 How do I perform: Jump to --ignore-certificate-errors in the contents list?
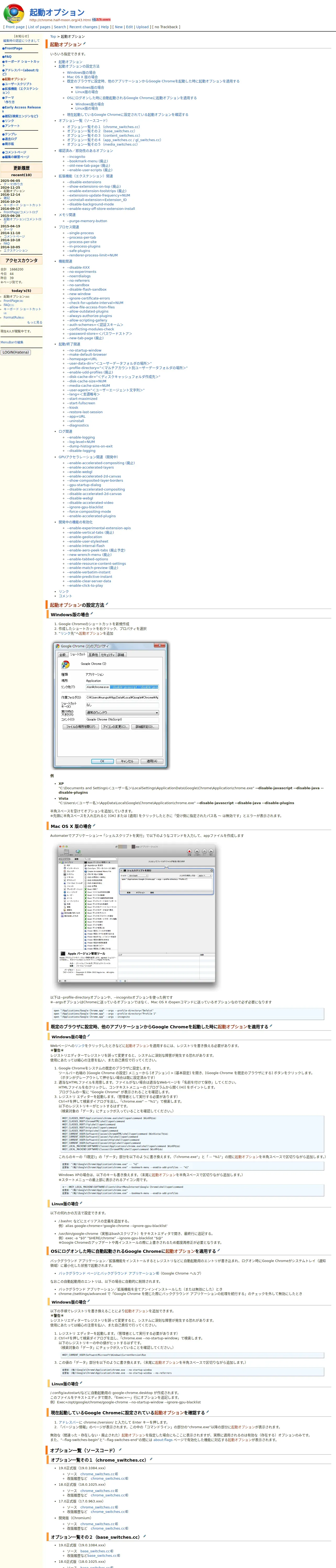(88, 298)
